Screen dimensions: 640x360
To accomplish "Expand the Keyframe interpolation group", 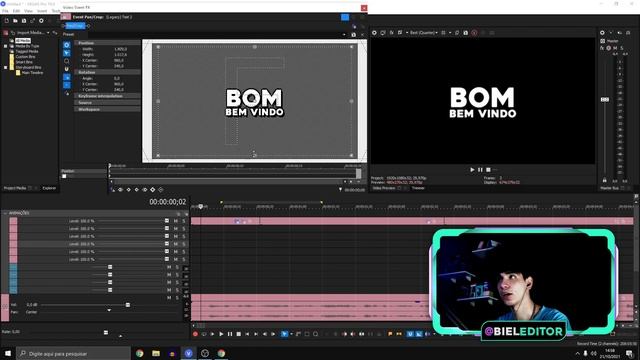I will [107, 96].
